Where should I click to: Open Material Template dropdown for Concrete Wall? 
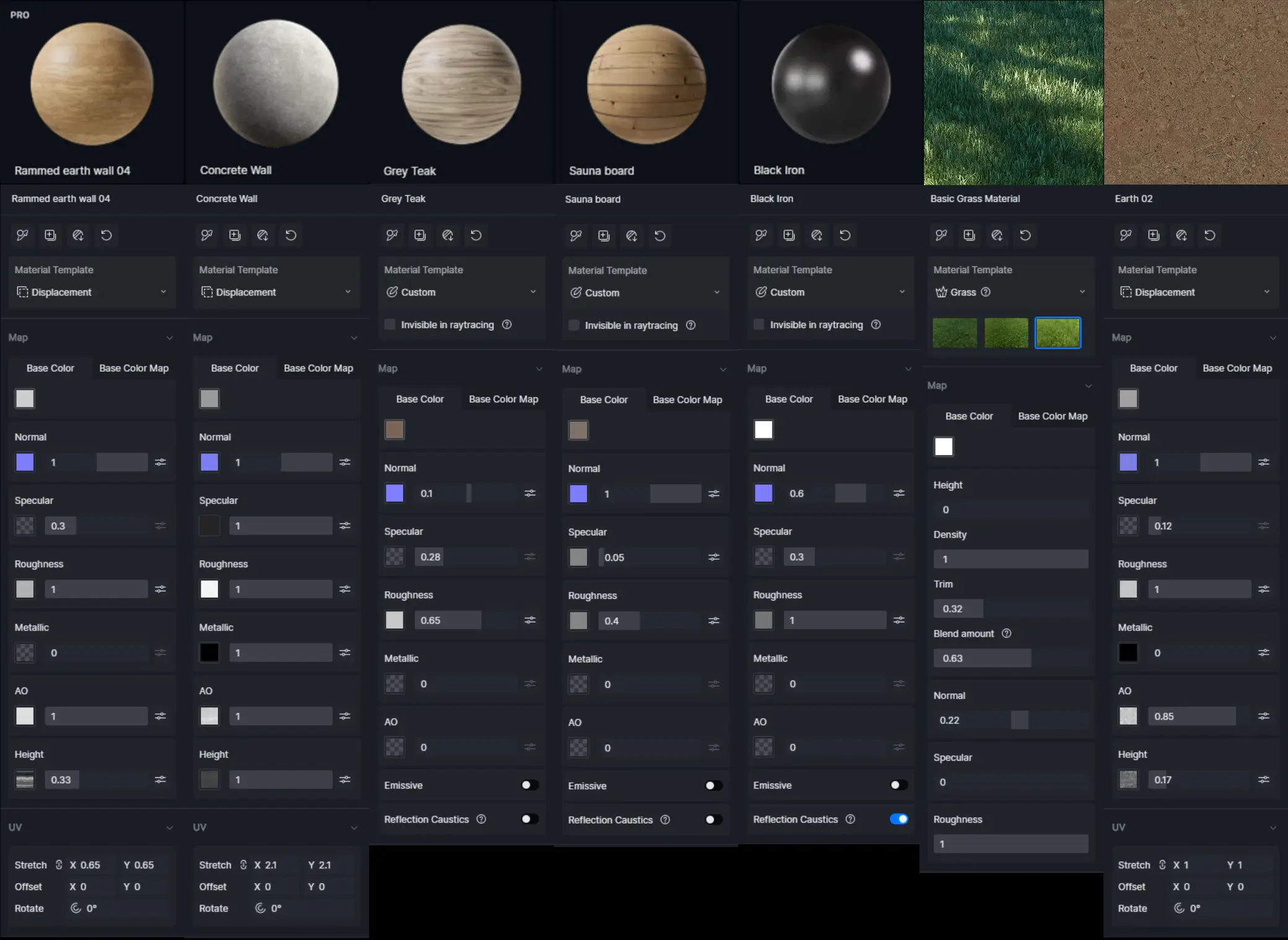click(276, 292)
